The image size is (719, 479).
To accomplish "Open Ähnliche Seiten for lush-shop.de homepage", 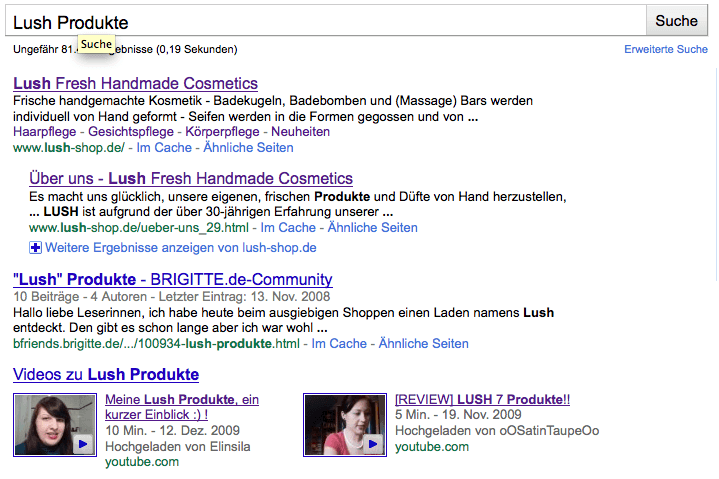I will coord(248,148).
